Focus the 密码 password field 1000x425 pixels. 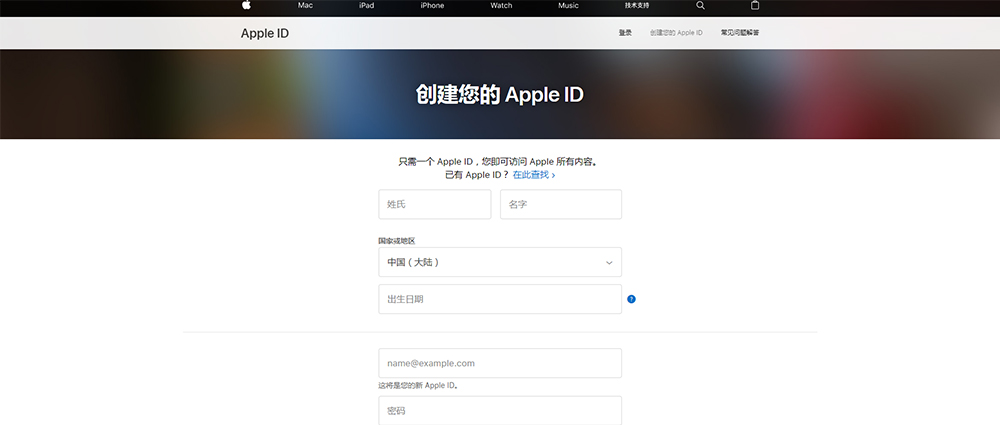[x=499, y=411]
